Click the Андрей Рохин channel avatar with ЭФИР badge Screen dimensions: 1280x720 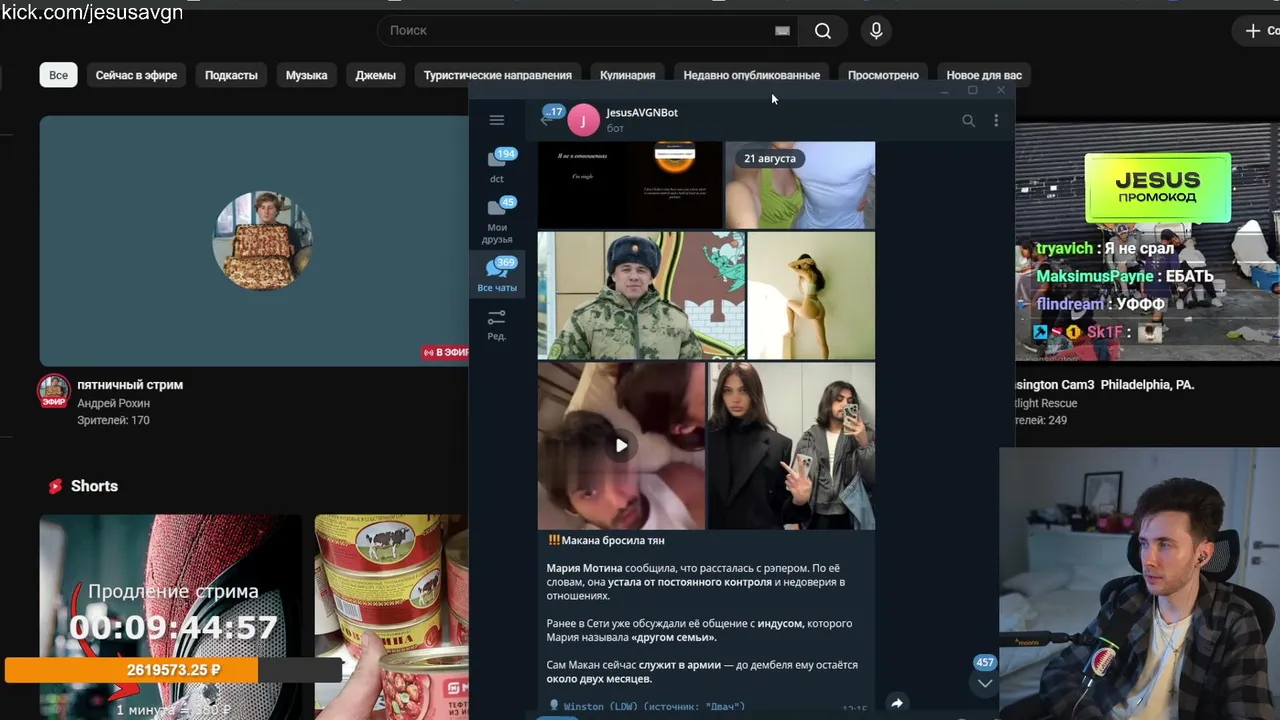coord(54,391)
